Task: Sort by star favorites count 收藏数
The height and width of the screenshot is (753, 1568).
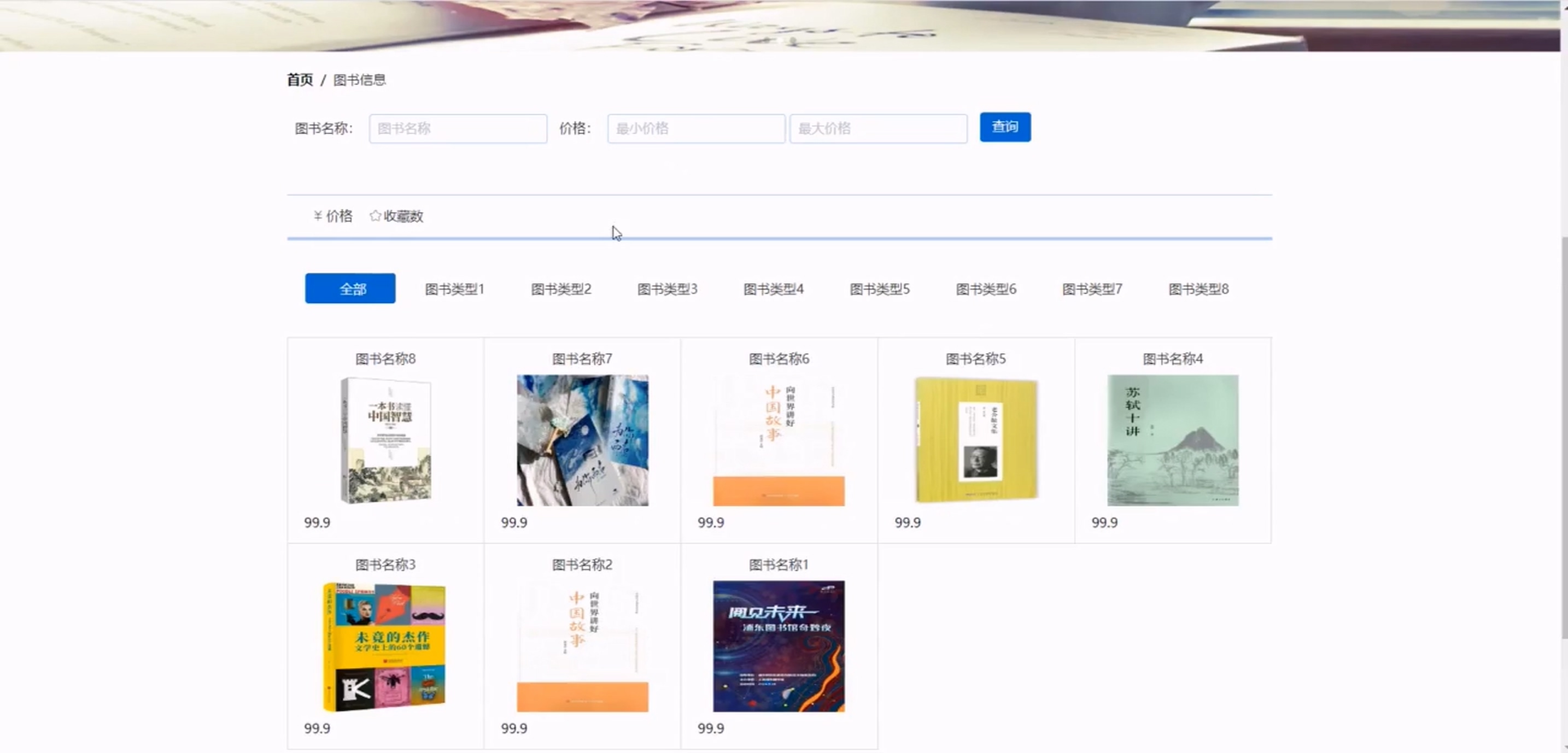Action: pos(396,216)
